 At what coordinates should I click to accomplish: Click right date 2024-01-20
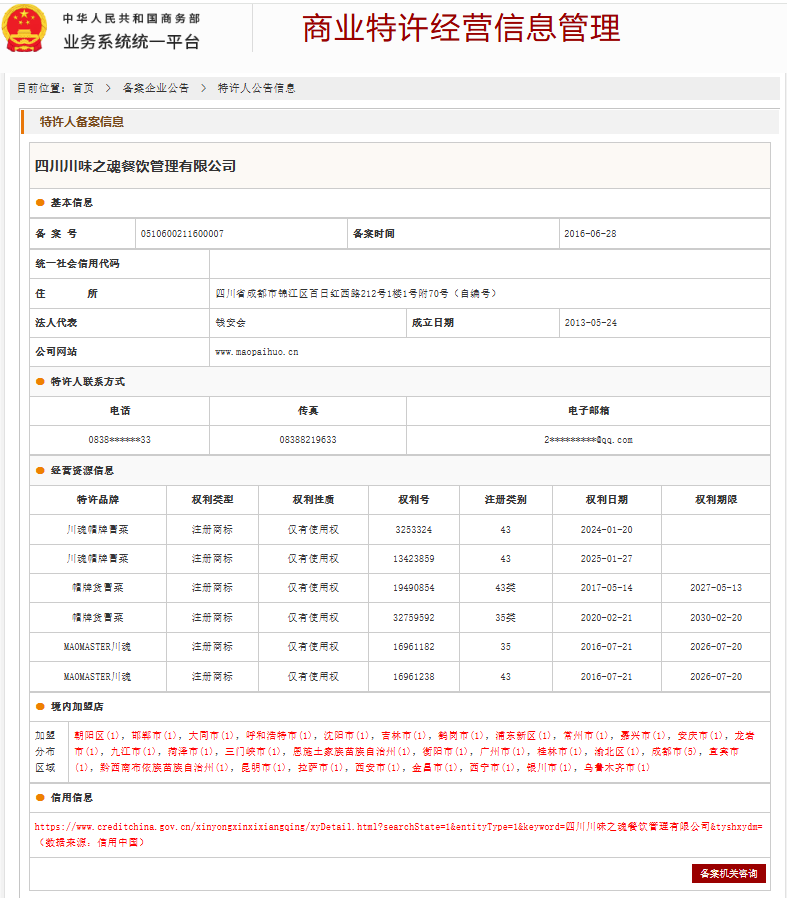(607, 530)
